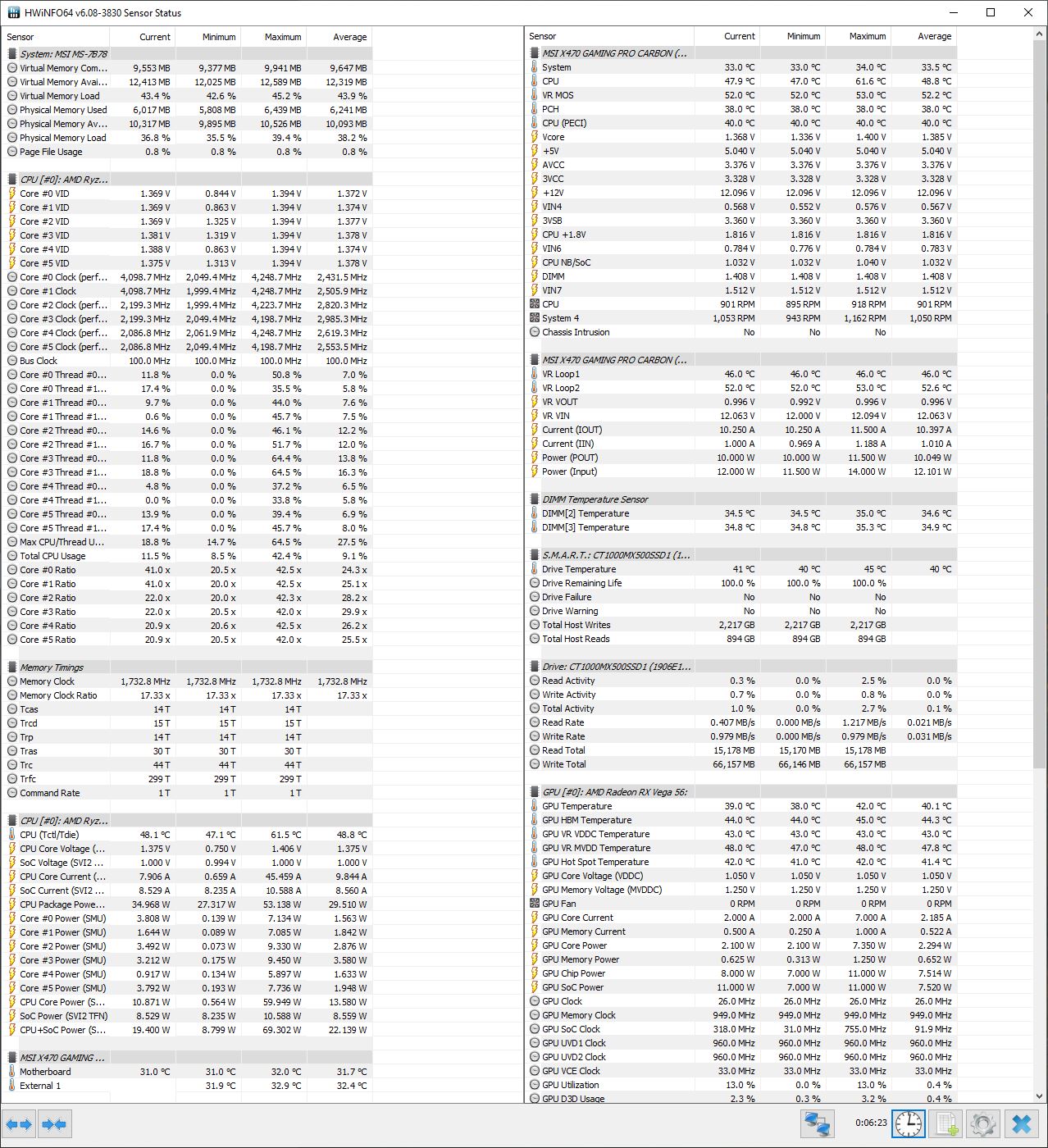
Task: Select the Core #3 Ratio row
Action: [x=188, y=612]
